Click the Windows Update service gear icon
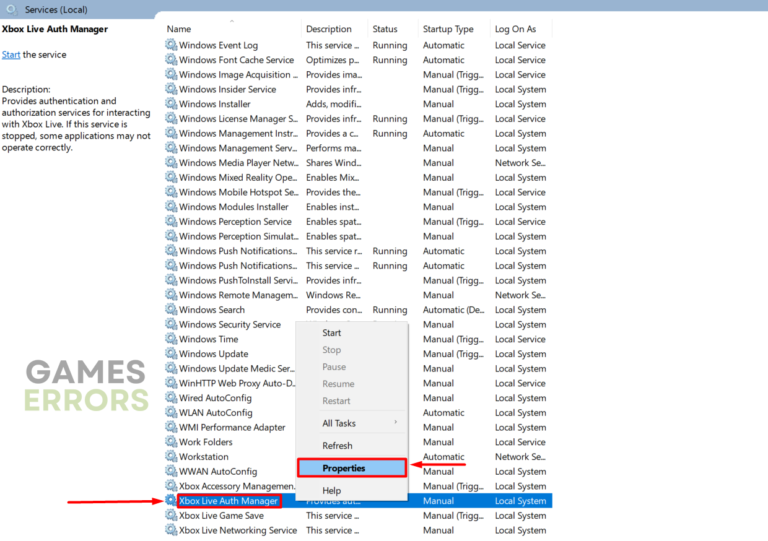 pos(171,354)
